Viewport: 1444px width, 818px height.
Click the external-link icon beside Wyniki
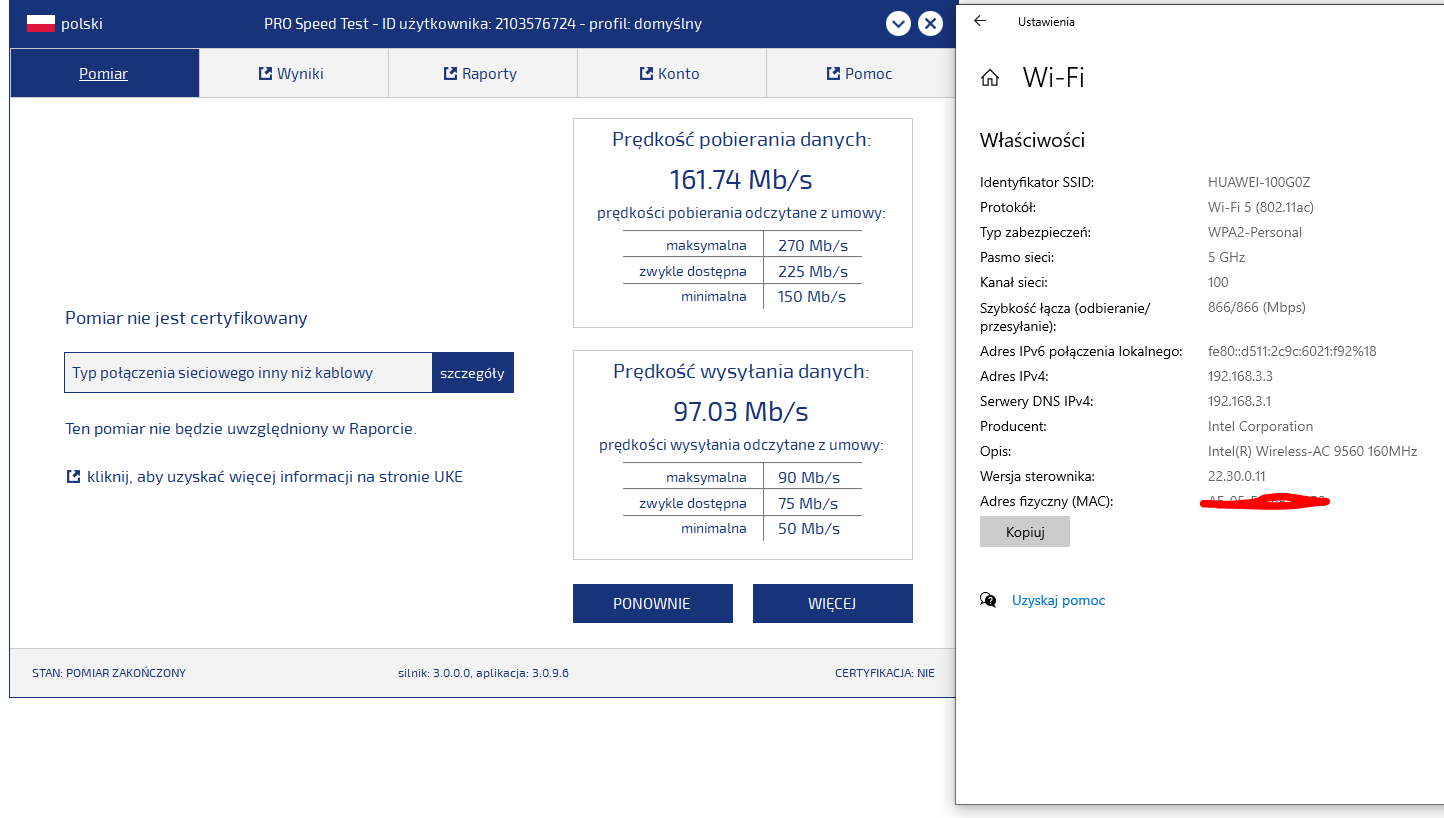(x=265, y=73)
